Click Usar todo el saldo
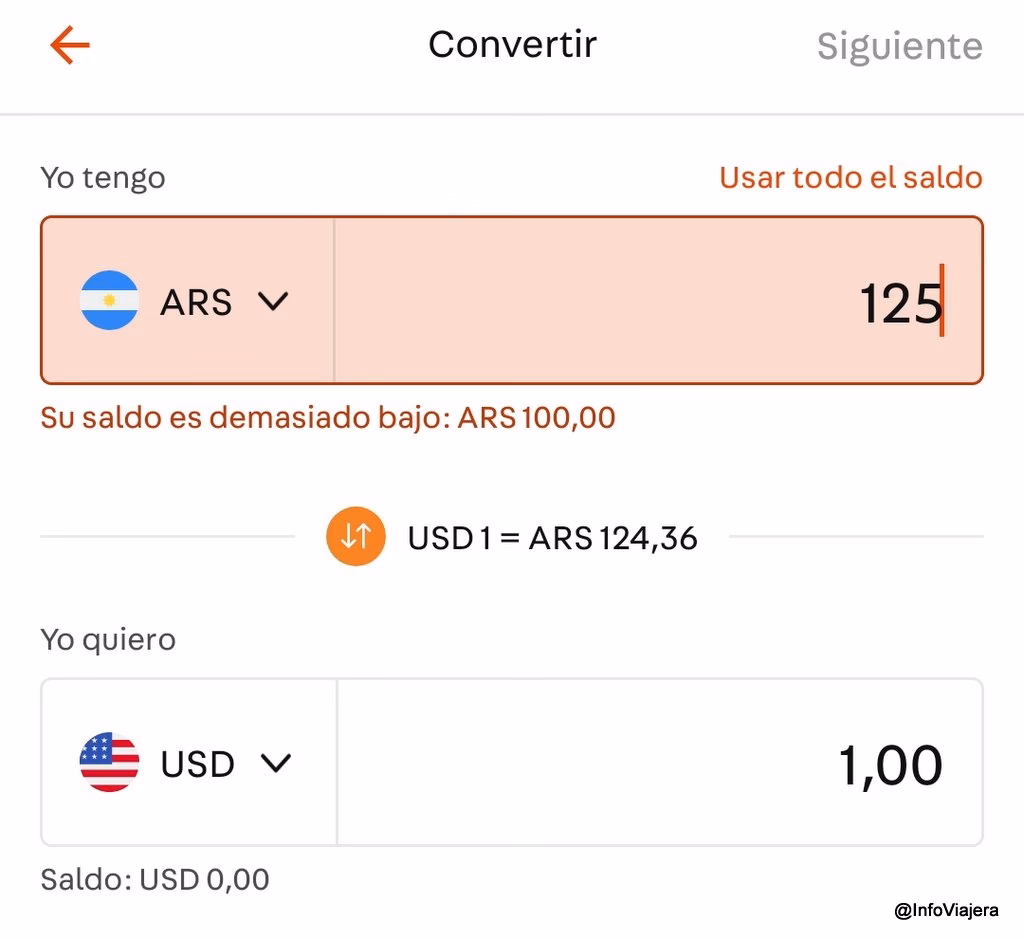Viewport: 1024px width, 940px height. 850,177
